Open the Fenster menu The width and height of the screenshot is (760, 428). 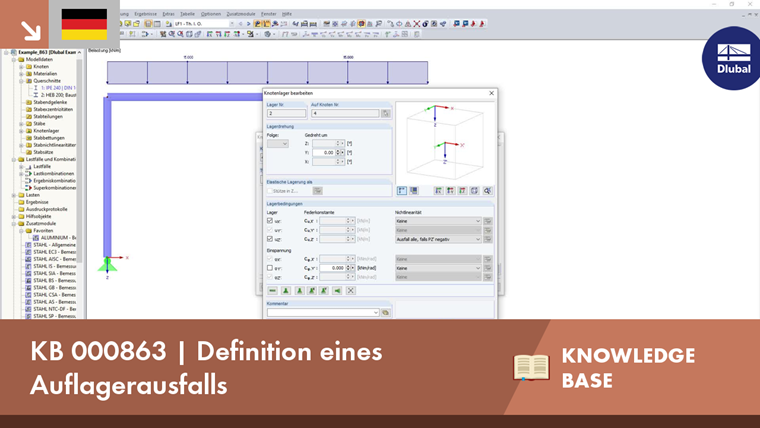tap(269, 14)
